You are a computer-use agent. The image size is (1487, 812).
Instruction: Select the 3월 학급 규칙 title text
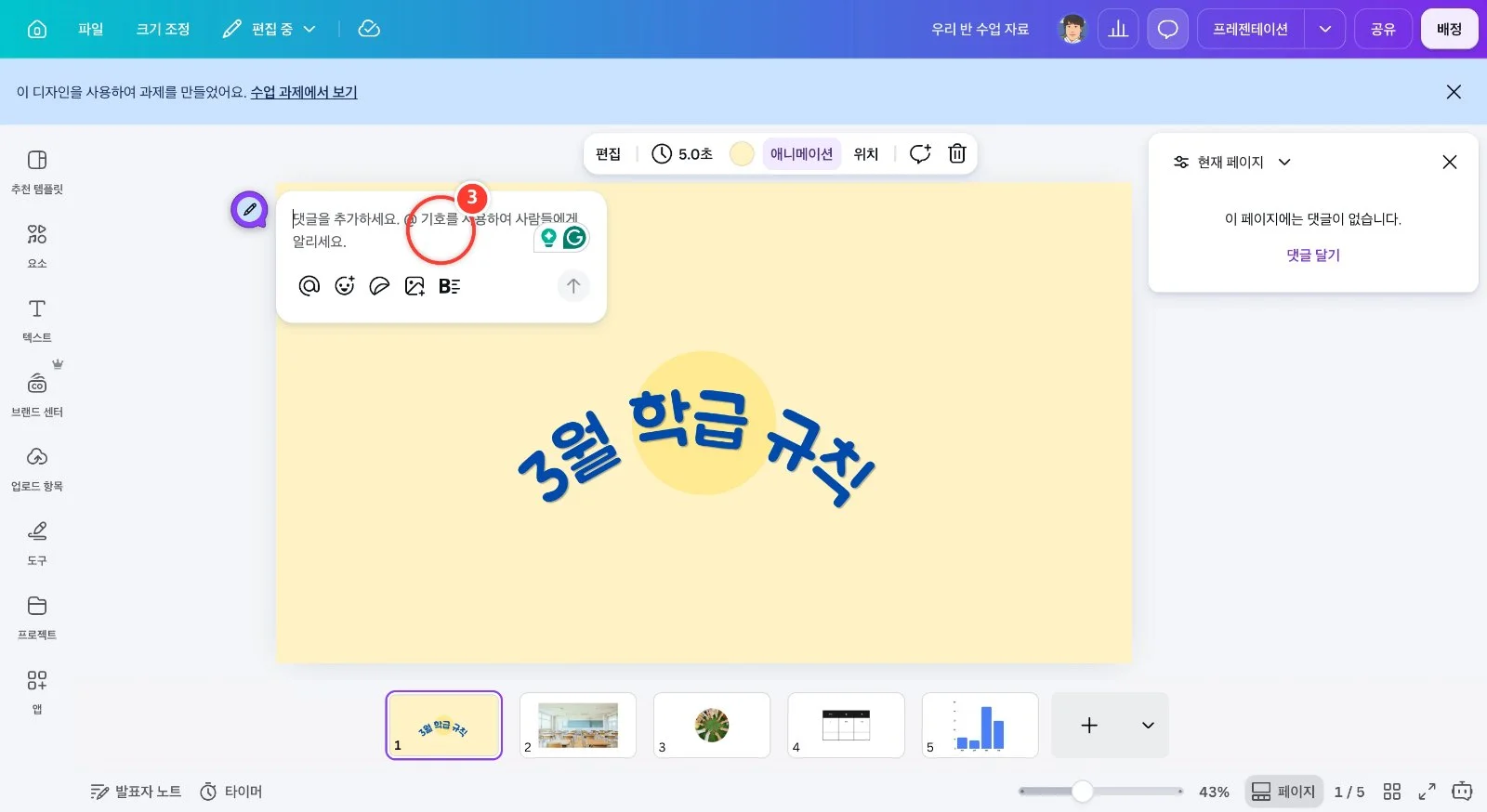(696, 447)
